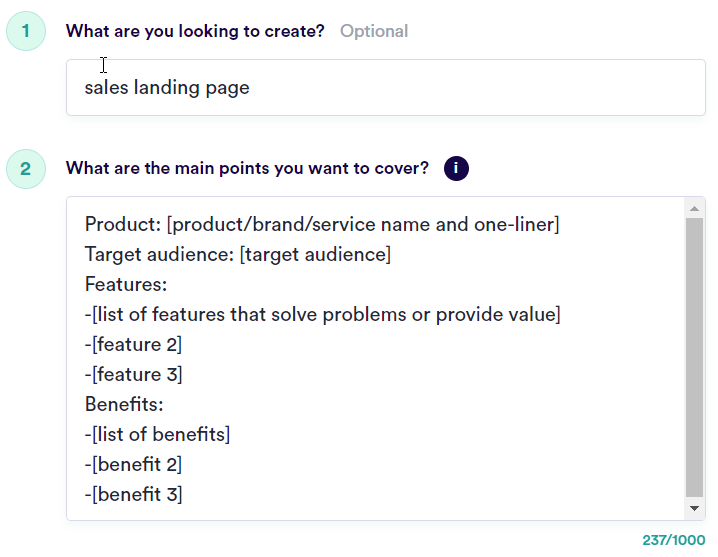The width and height of the screenshot is (718, 557).
Task: Click the '-[feature 3]' line
Action: click(x=133, y=374)
